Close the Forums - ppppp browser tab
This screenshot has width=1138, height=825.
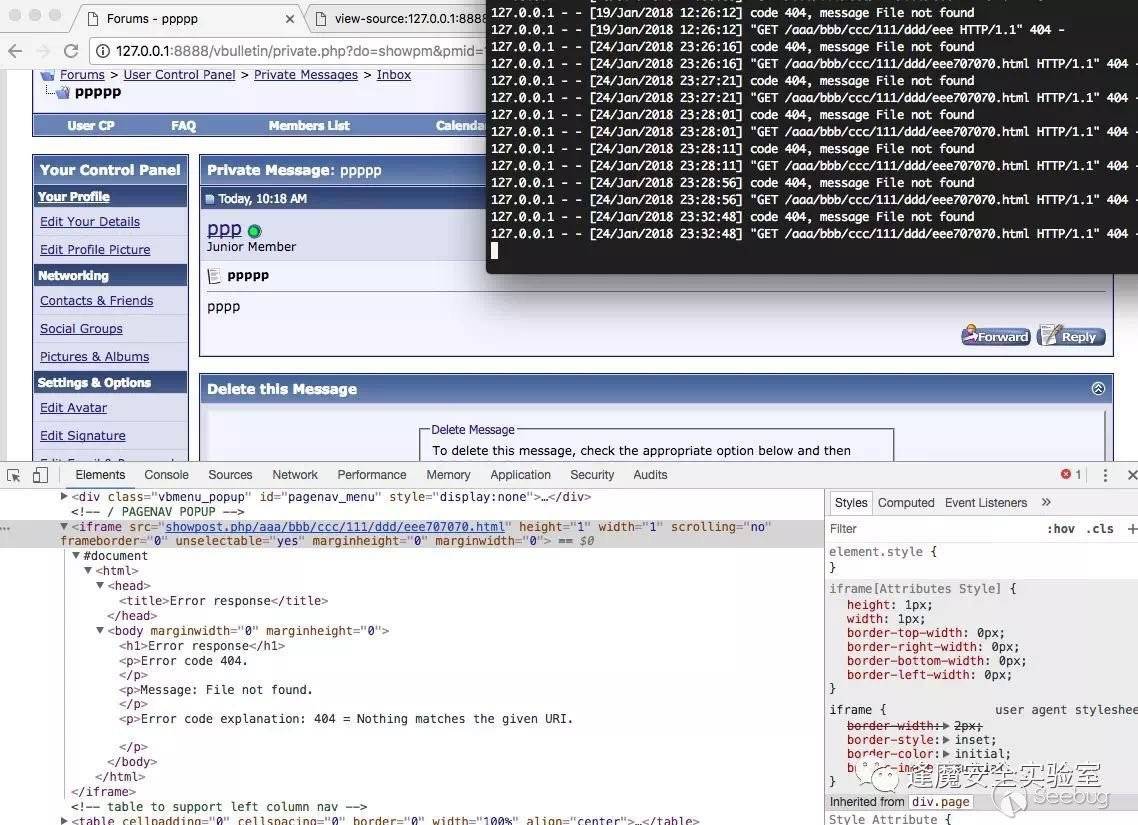click(x=290, y=18)
